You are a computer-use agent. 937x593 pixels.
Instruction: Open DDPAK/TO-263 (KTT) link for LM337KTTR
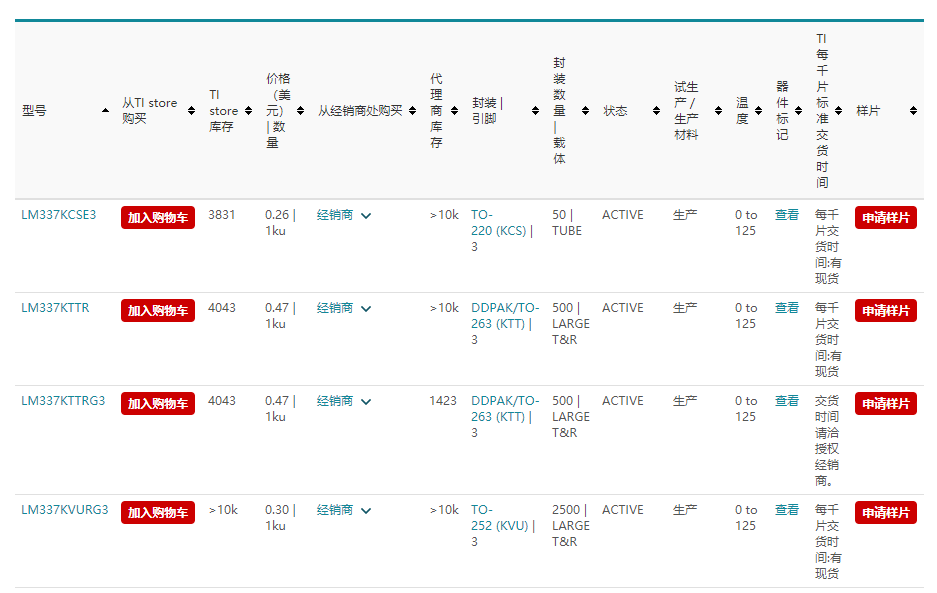pyautogui.click(x=505, y=316)
